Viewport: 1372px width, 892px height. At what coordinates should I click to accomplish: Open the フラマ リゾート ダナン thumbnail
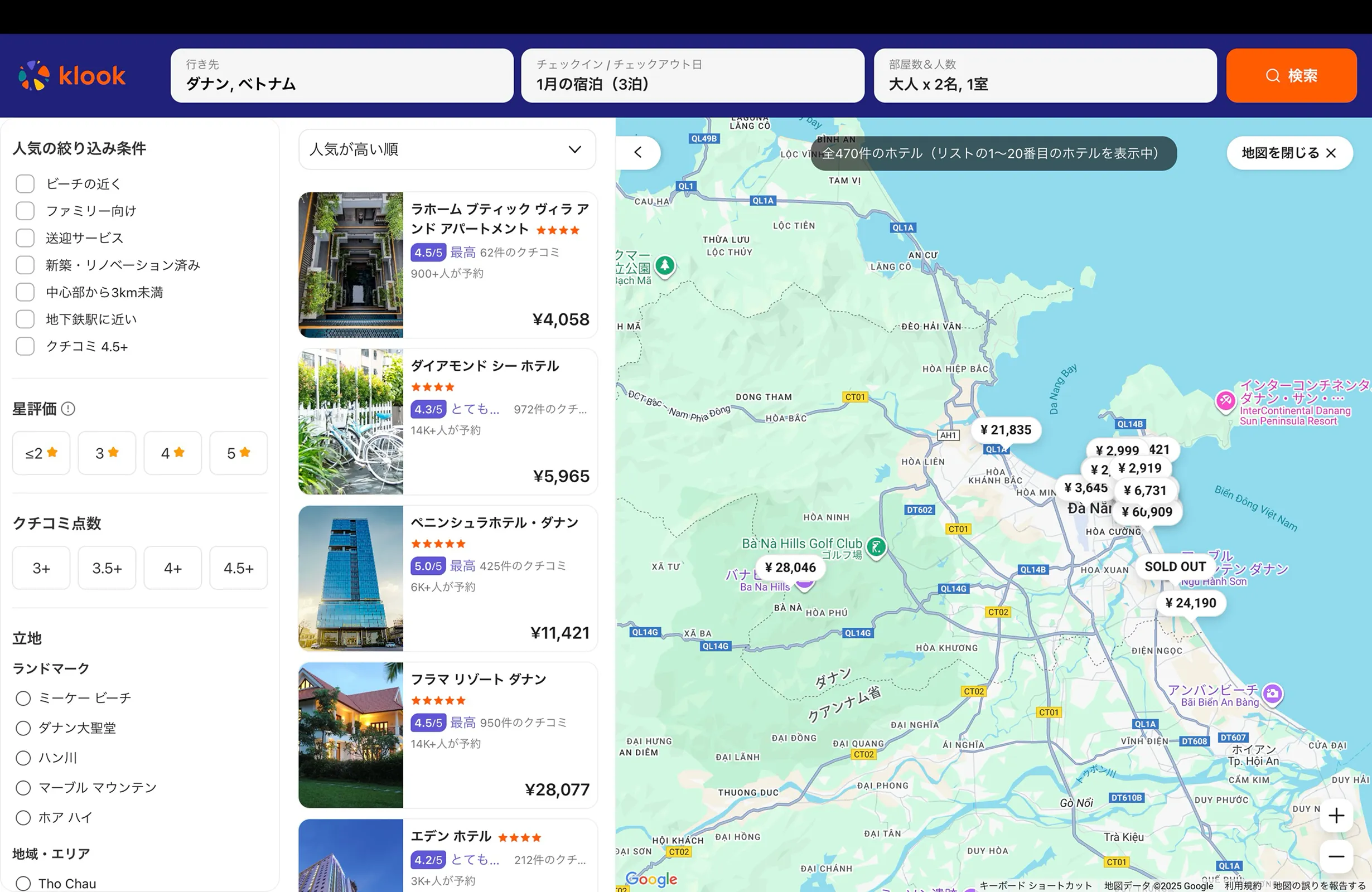pos(350,735)
